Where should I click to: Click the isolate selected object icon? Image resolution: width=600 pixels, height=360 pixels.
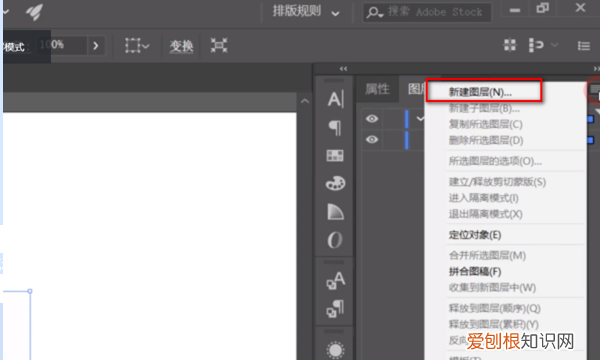coord(219,46)
